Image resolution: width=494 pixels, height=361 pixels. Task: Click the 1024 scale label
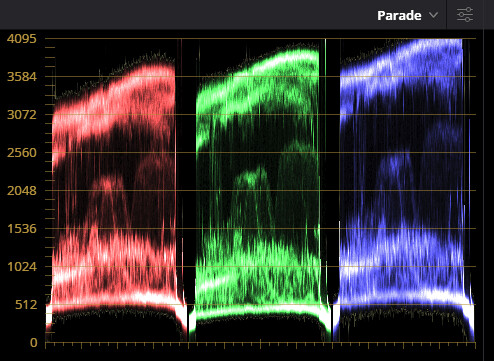pyautogui.click(x=22, y=267)
